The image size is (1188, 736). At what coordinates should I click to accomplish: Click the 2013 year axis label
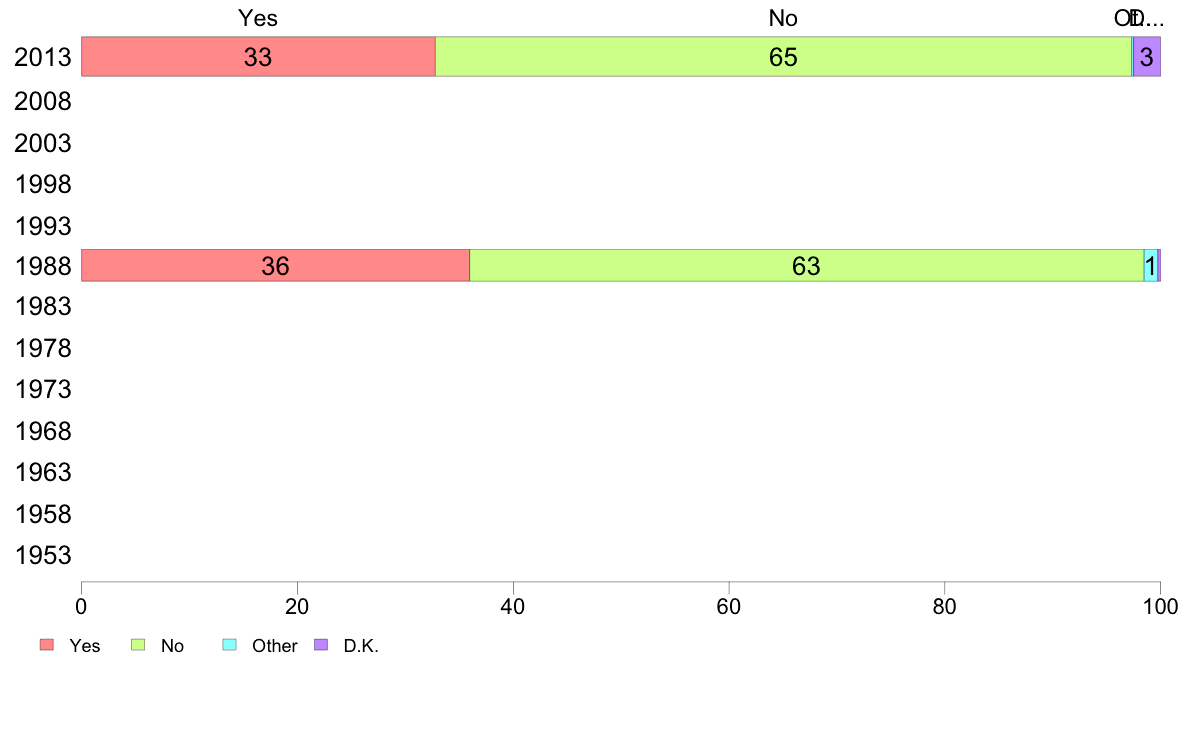tap(42, 58)
